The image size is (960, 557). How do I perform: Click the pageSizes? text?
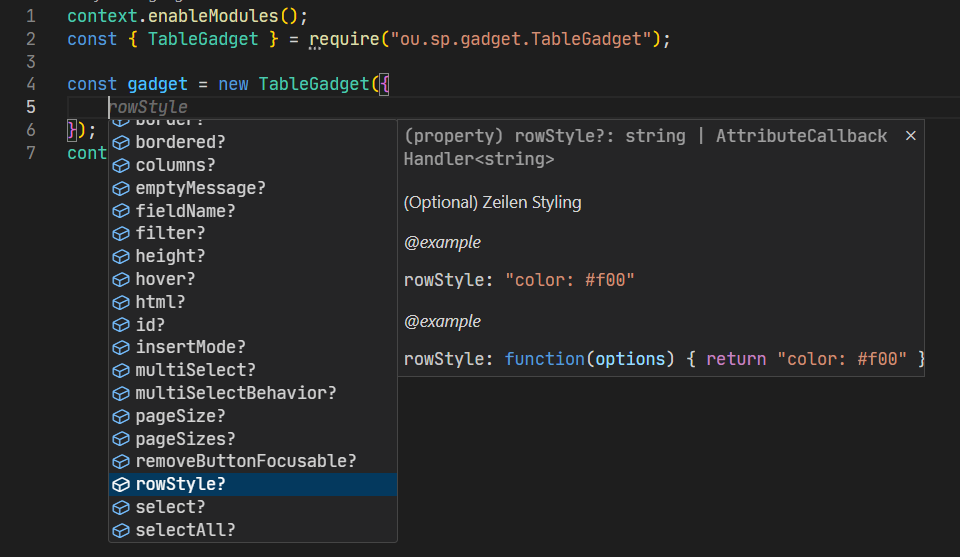(185, 439)
